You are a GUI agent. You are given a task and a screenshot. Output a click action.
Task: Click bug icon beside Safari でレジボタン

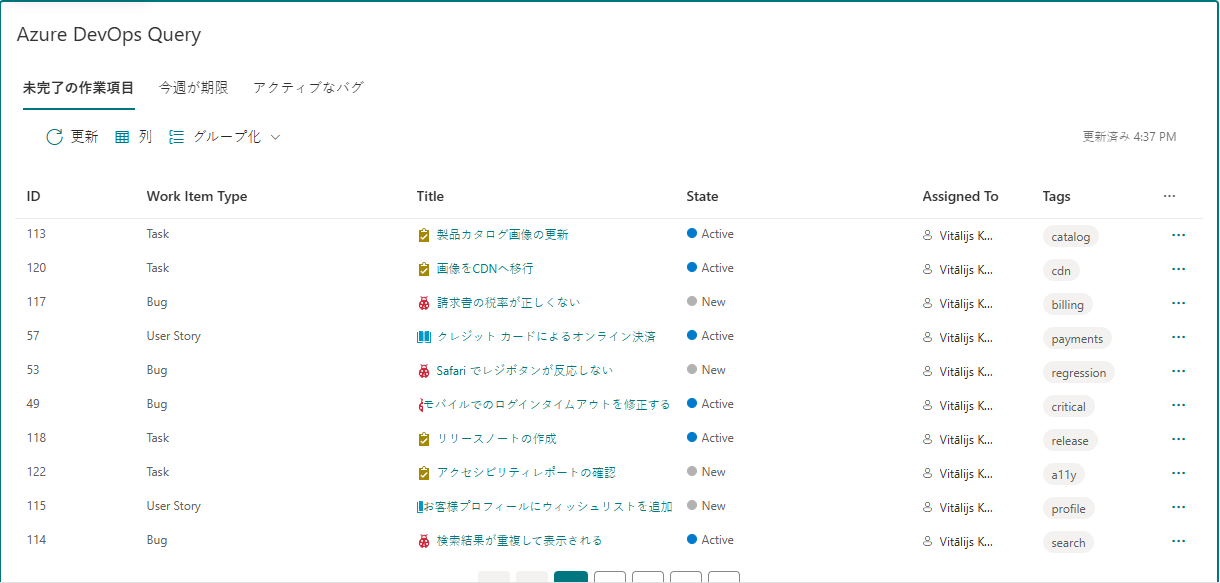(x=424, y=371)
